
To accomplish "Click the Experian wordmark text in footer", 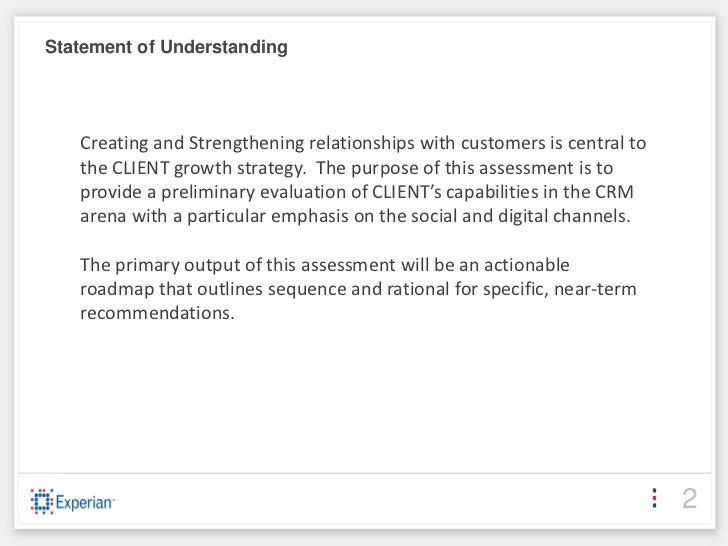I will point(85,502).
